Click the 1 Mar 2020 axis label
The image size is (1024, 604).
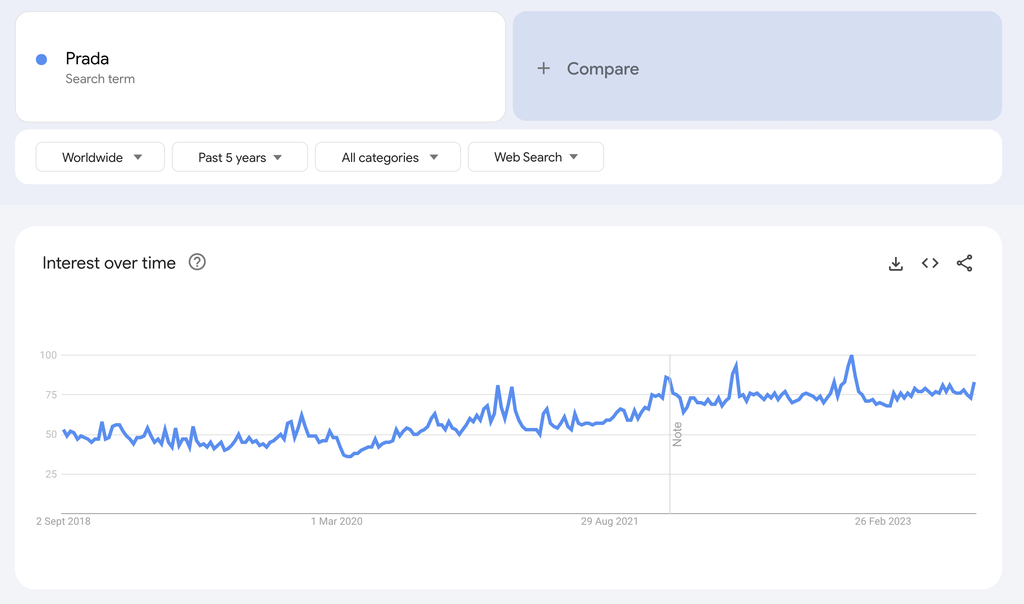336,521
